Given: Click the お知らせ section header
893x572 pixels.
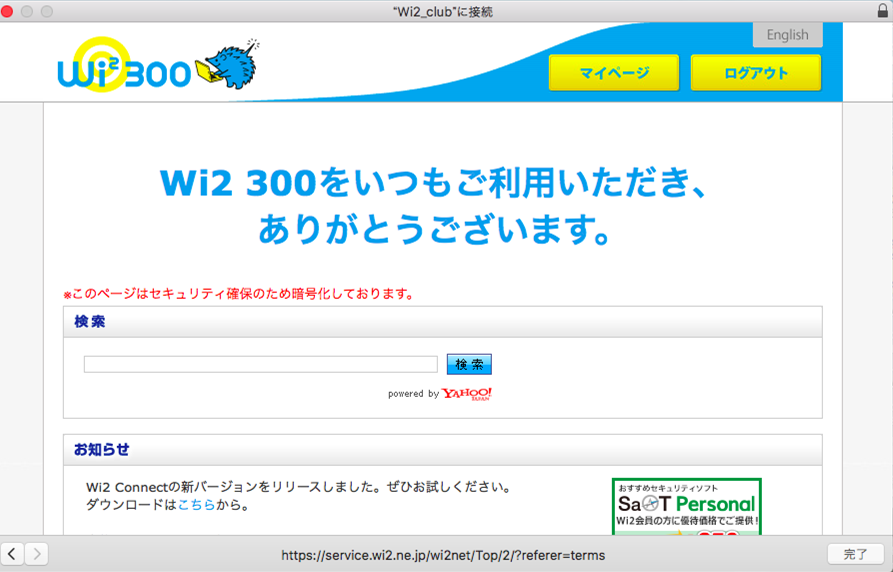Looking at the screenshot, I should (443, 450).
